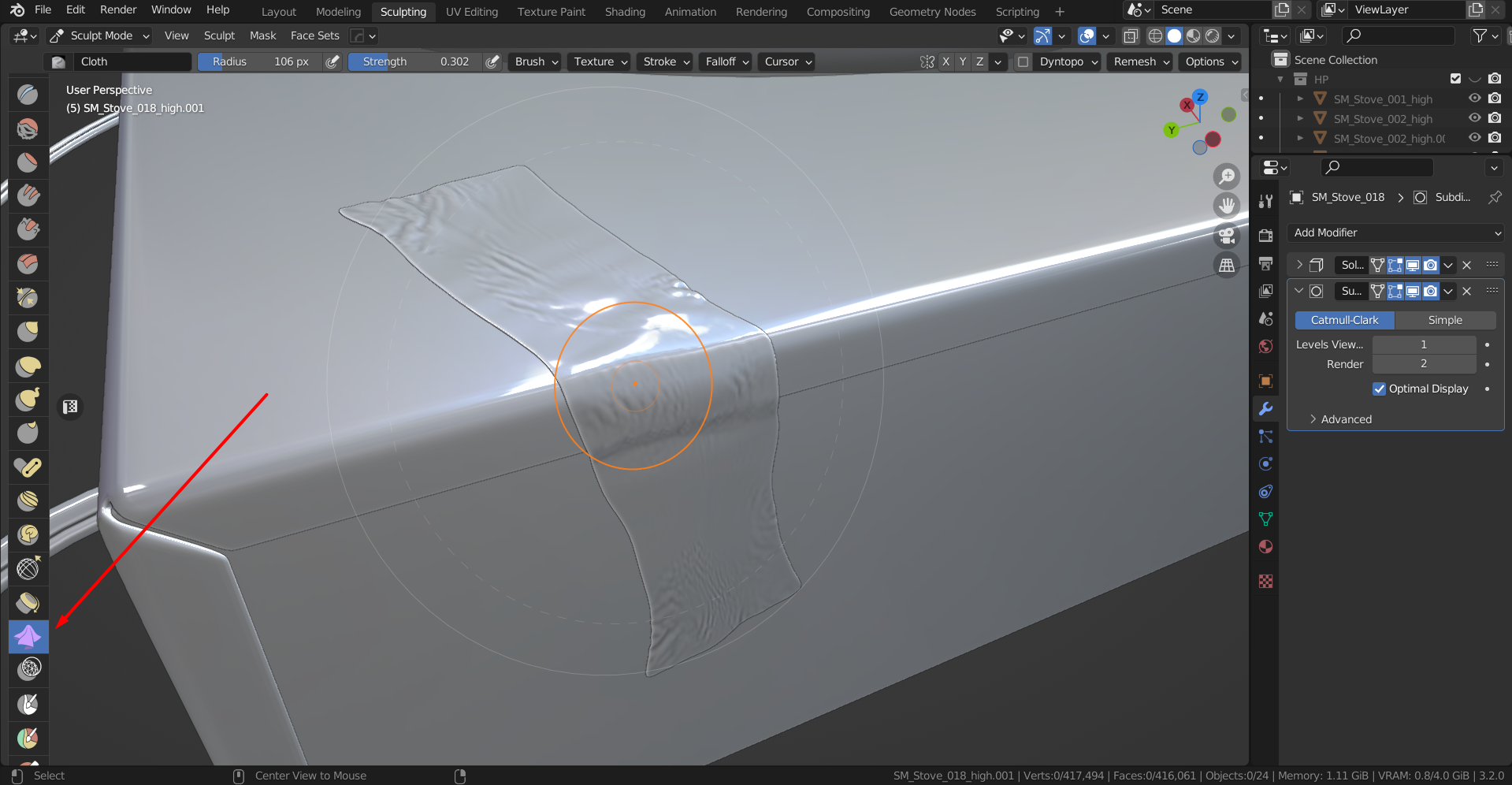The height and width of the screenshot is (785, 1512).
Task: Open the Face Sets menu
Action: coord(314,35)
